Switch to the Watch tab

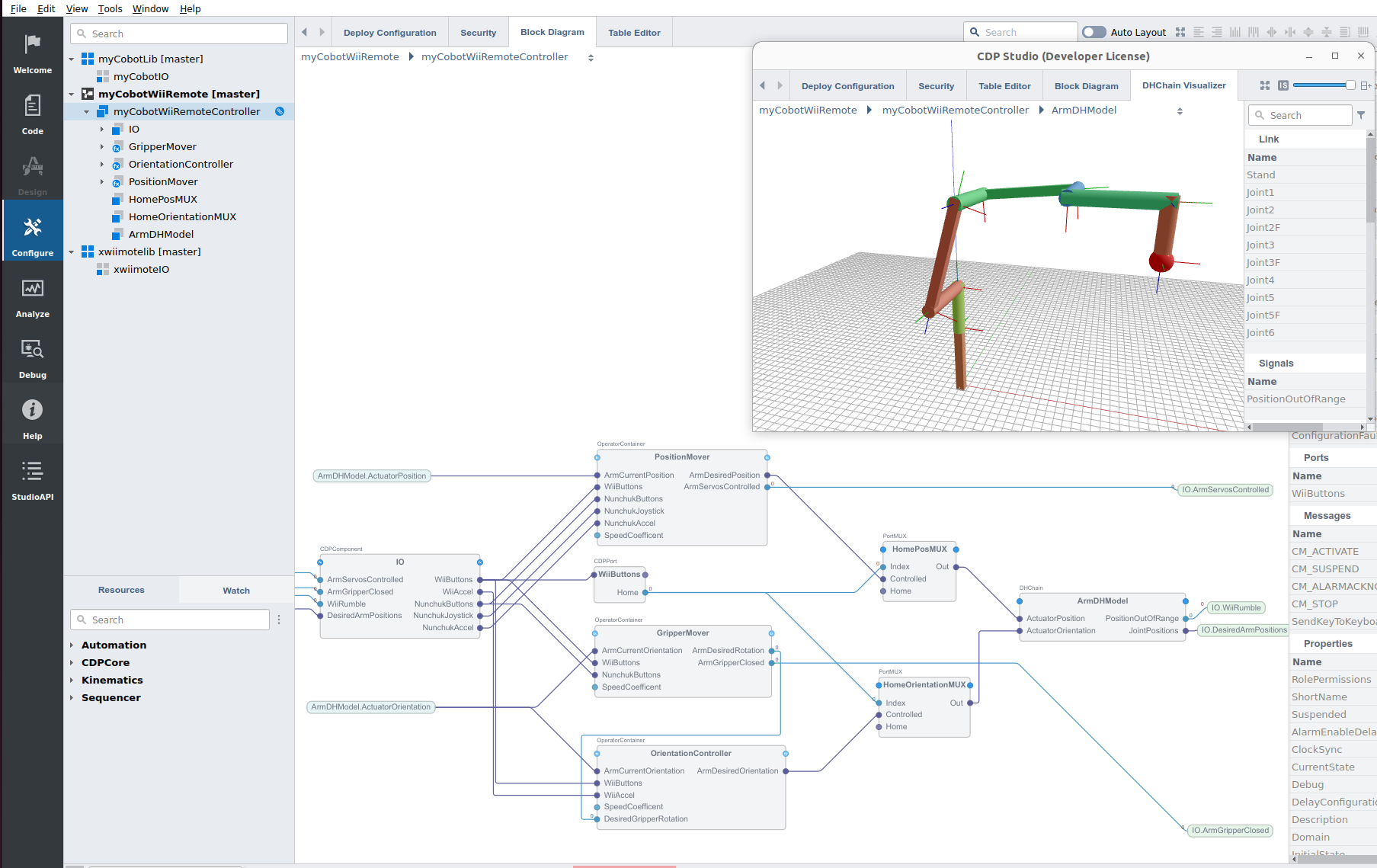click(236, 591)
